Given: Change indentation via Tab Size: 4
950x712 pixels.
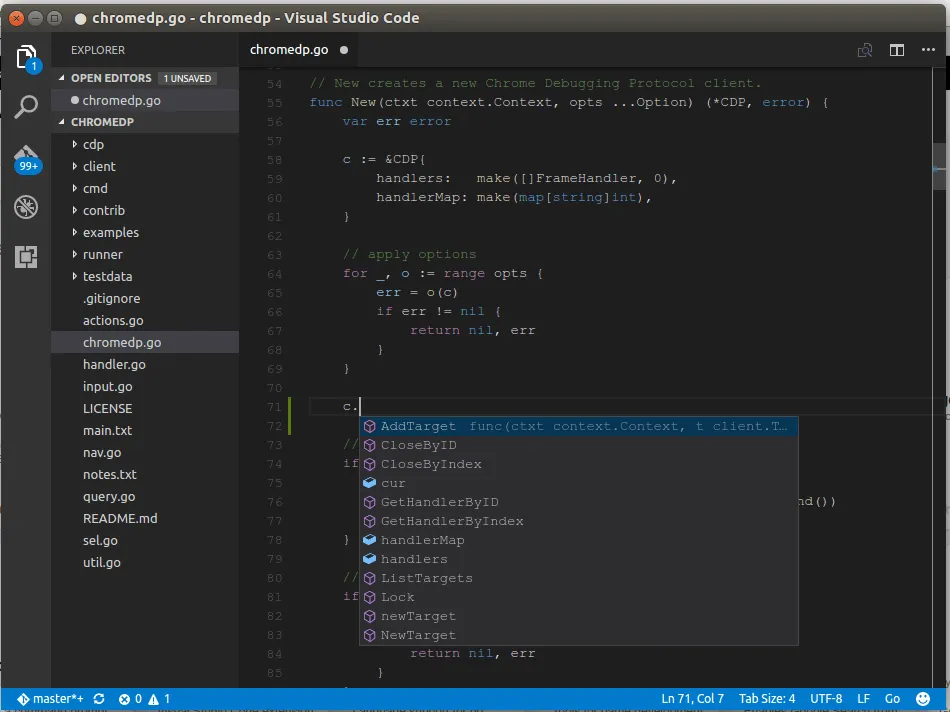Looking at the screenshot, I should coord(767,699).
